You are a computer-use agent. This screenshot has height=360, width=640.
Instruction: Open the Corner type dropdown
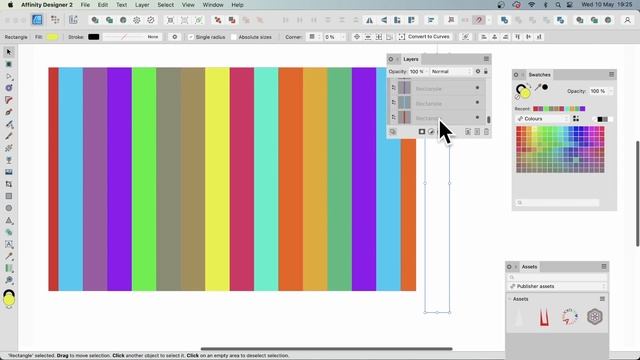point(314,37)
